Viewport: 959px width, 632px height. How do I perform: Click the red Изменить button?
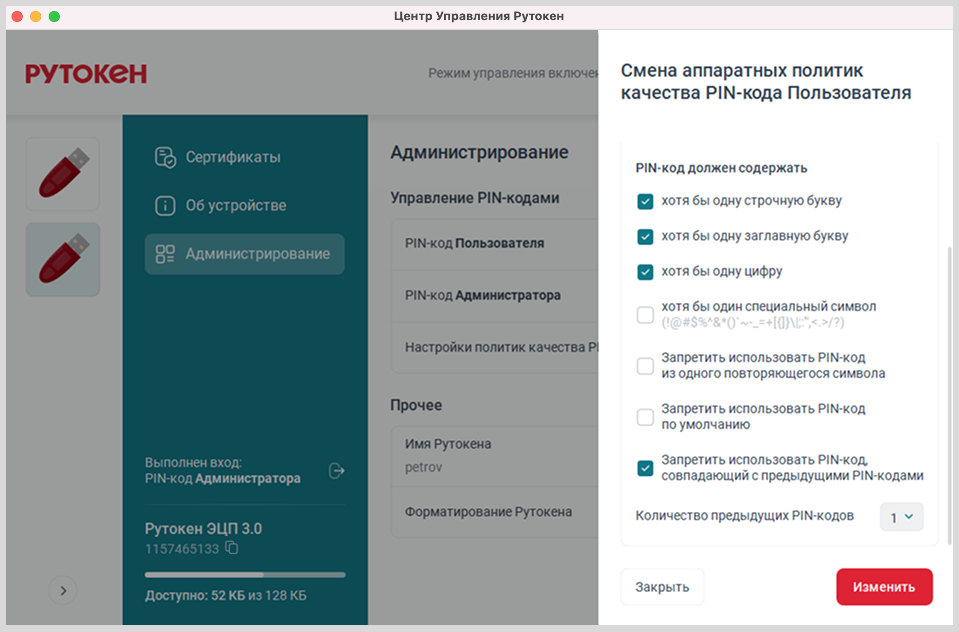[884, 587]
